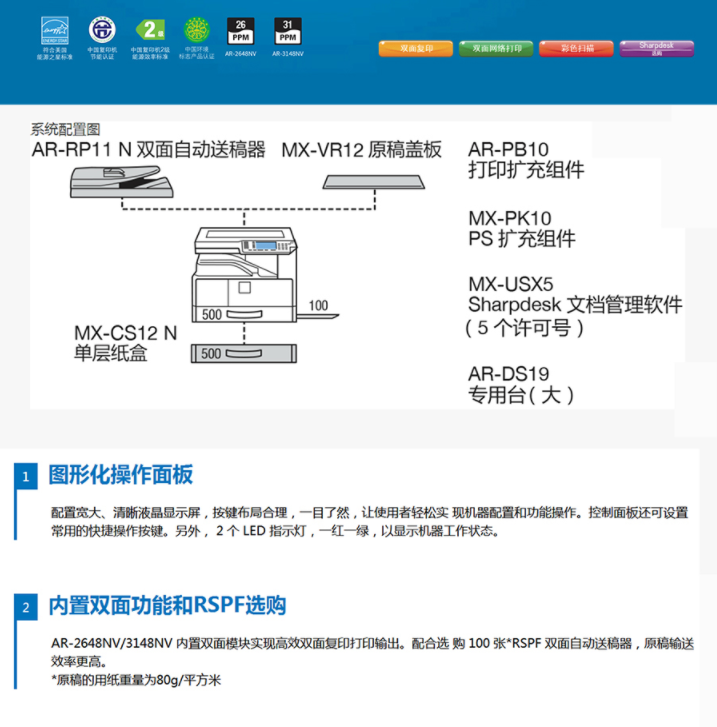
Task: Click the MX-CS12 N 单层纸盒 label
Action: pos(125,344)
